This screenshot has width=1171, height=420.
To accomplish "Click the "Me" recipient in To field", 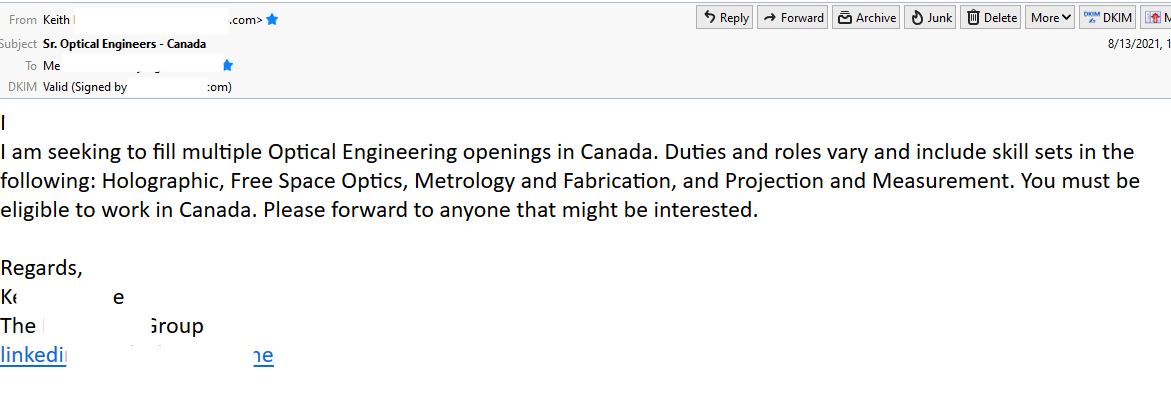I will [x=52, y=66].
